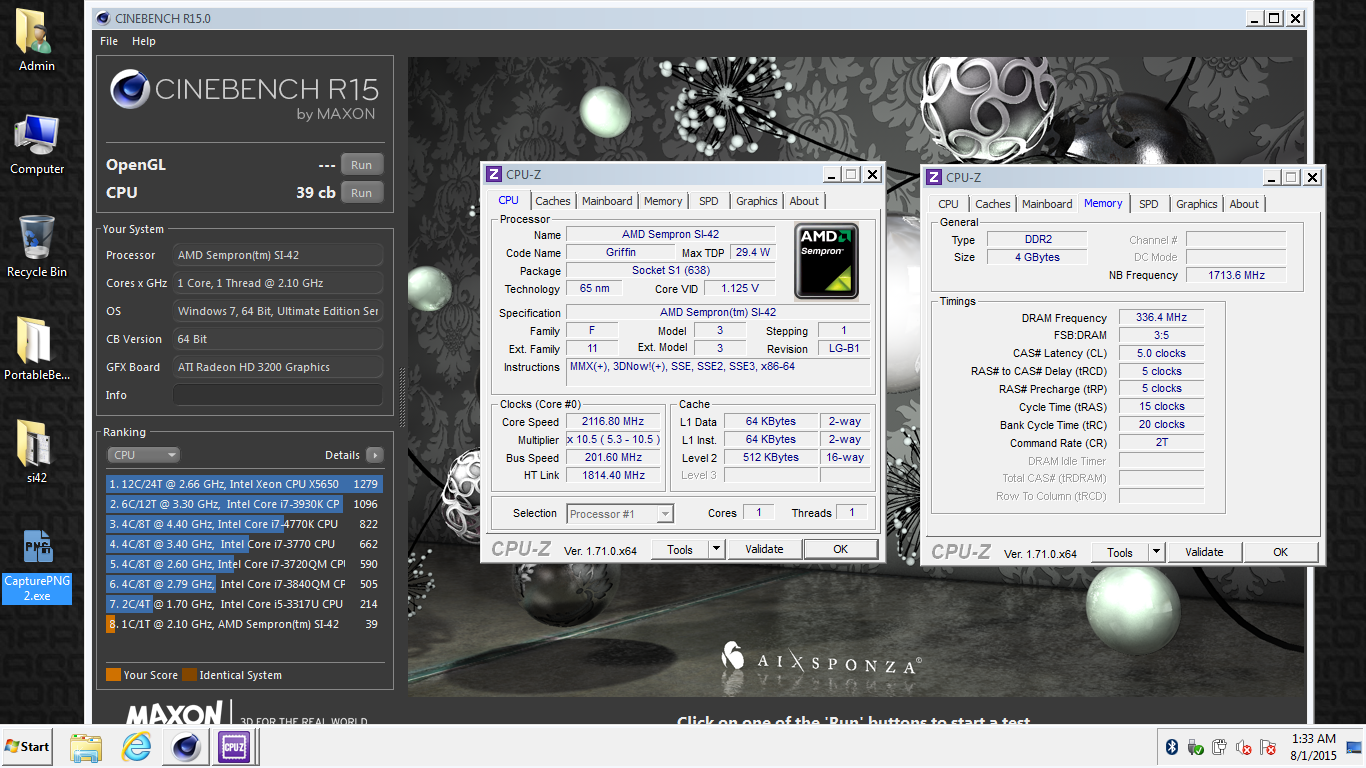Click Validate in the Memory window
Image resolution: width=1366 pixels, height=768 pixels.
pos(1204,552)
